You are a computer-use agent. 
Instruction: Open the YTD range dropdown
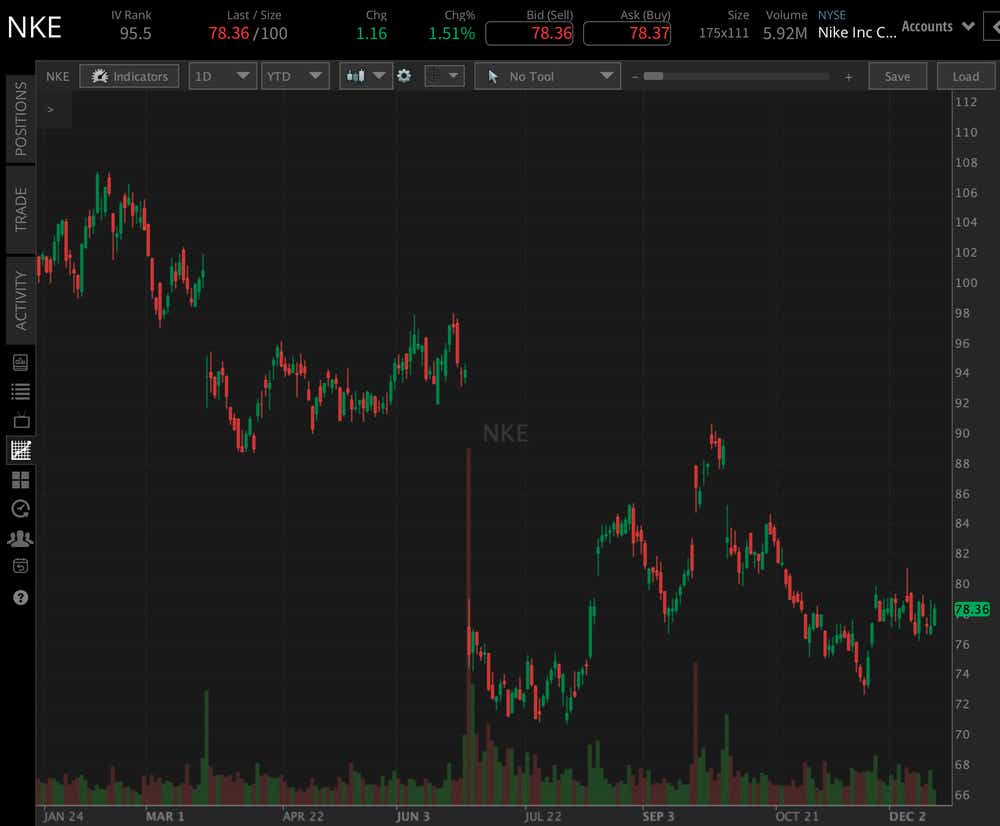[295, 75]
